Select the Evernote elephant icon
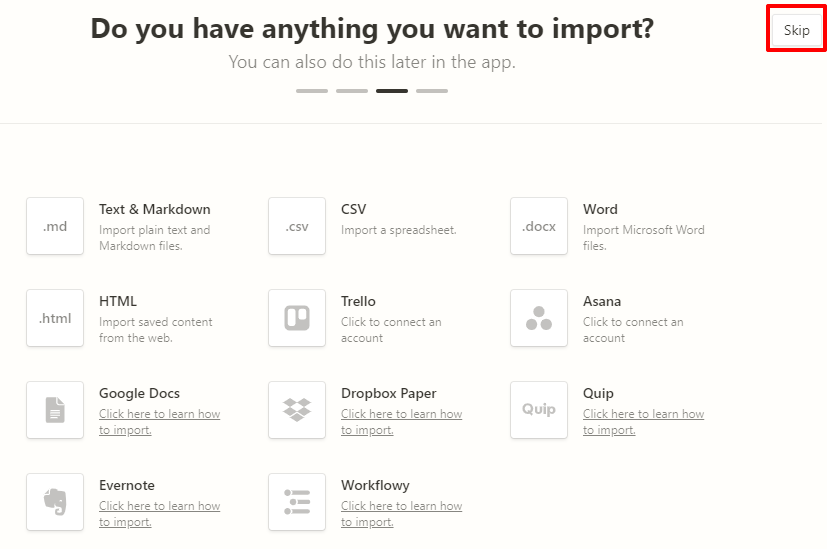This screenshot has width=827, height=549. tap(55, 502)
